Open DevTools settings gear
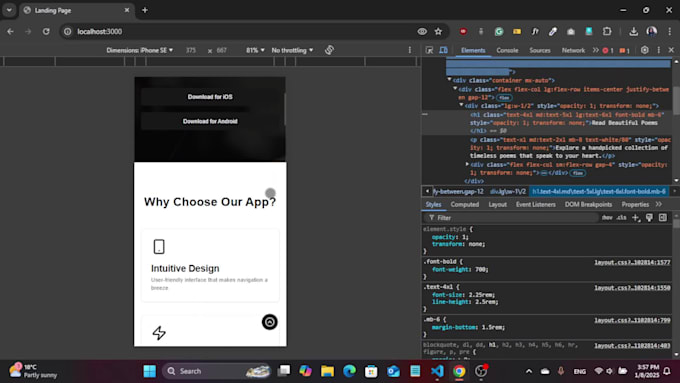This screenshot has height=383, width=680. [645, 50]
